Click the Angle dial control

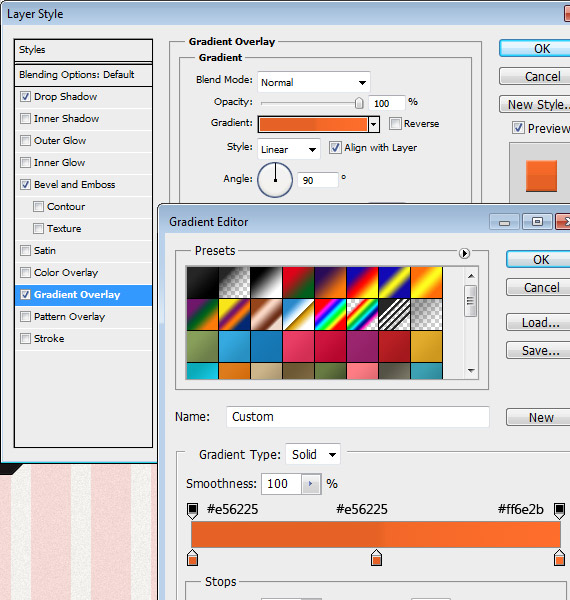pyautogui.click(x=275, y=180)
